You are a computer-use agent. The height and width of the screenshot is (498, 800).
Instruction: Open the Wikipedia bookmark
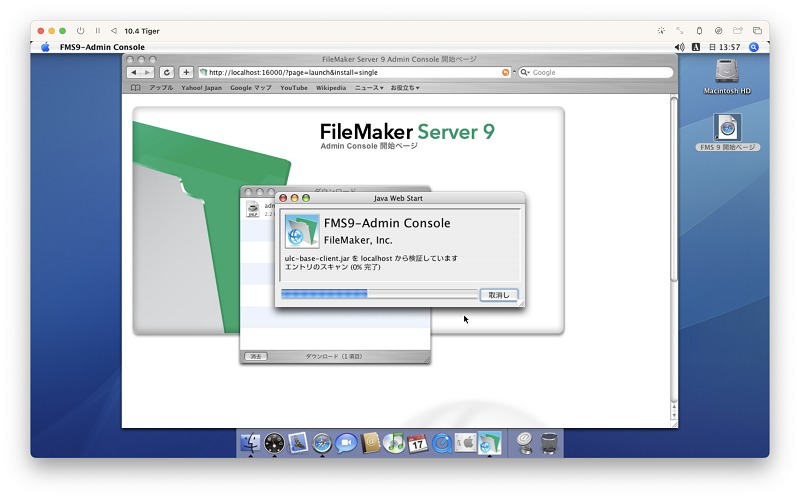click(x=331, y=88)
